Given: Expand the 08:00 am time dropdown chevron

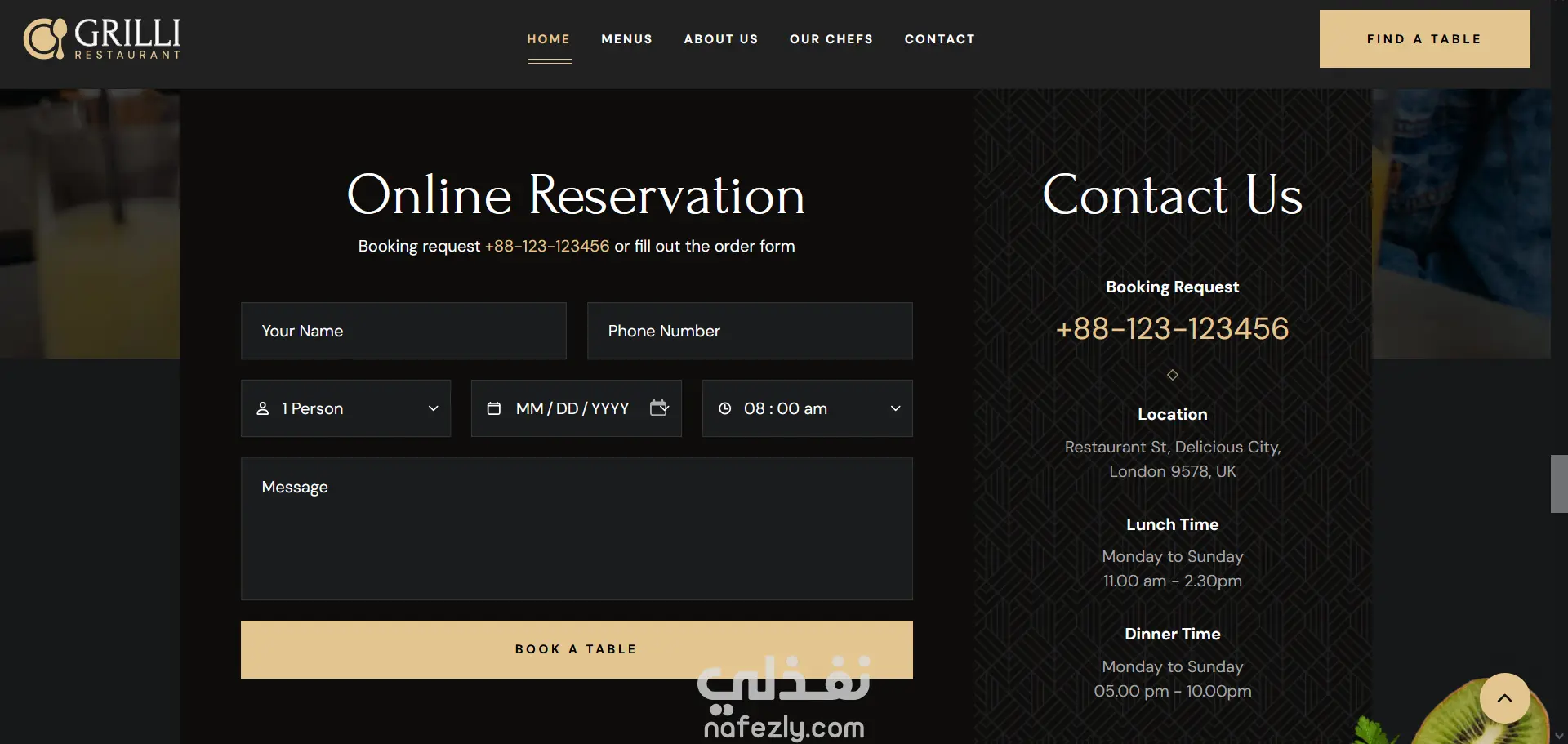Looking at the screenshot, I should [x=895, y=408].
